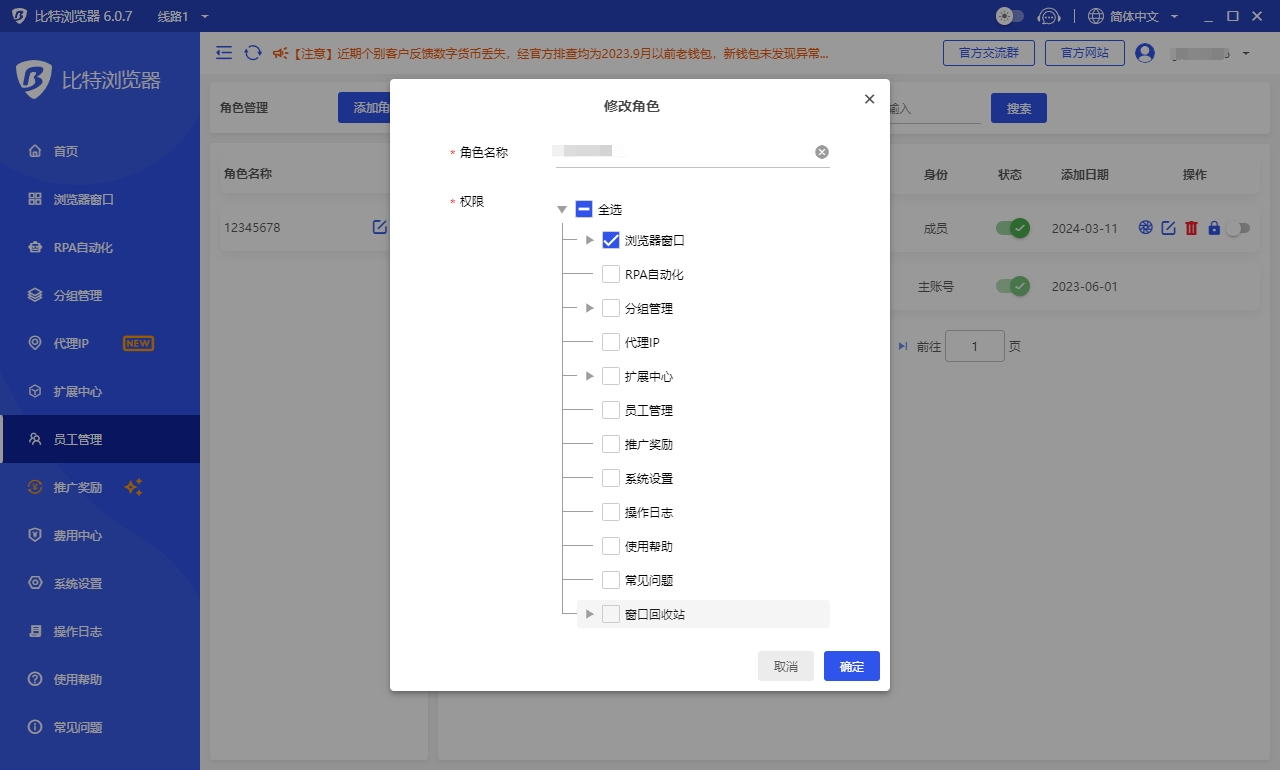This screenshot has width=1280, height=770.
Task: Clear the role name field with the X icon
Action: click(822, 152)
